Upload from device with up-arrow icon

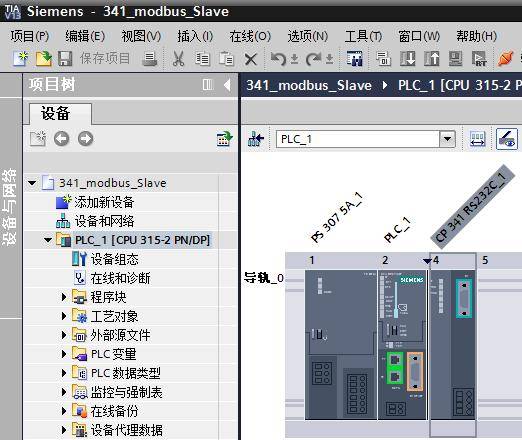(x=432, y=59)
